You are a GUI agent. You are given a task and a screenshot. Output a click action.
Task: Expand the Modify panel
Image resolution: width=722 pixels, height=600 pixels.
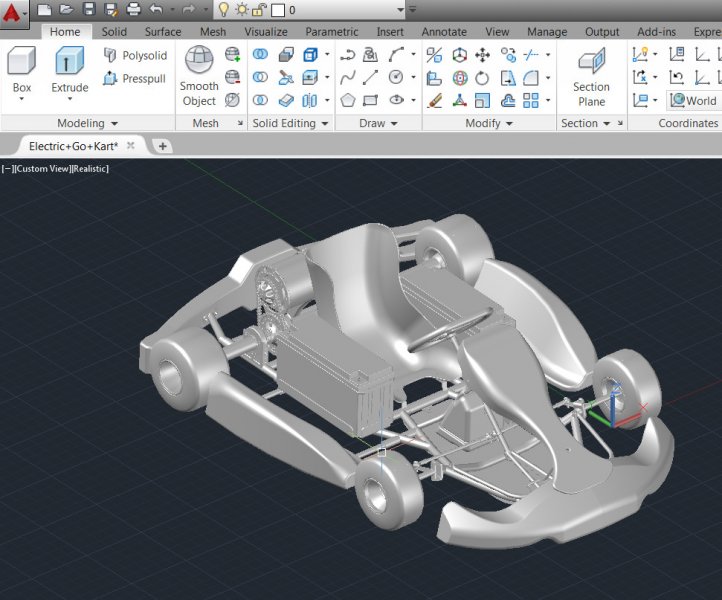tap(489, 123)
